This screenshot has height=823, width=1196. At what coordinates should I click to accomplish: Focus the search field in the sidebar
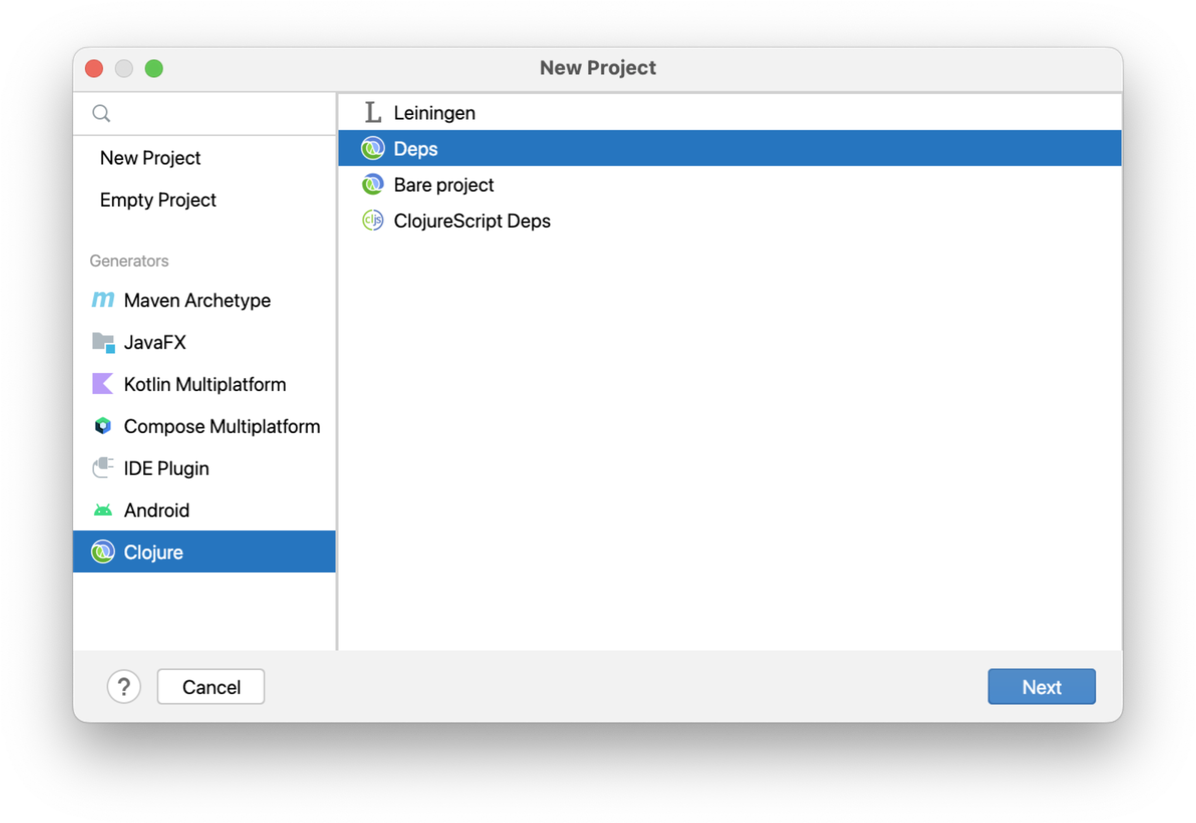tap(204, 114)
